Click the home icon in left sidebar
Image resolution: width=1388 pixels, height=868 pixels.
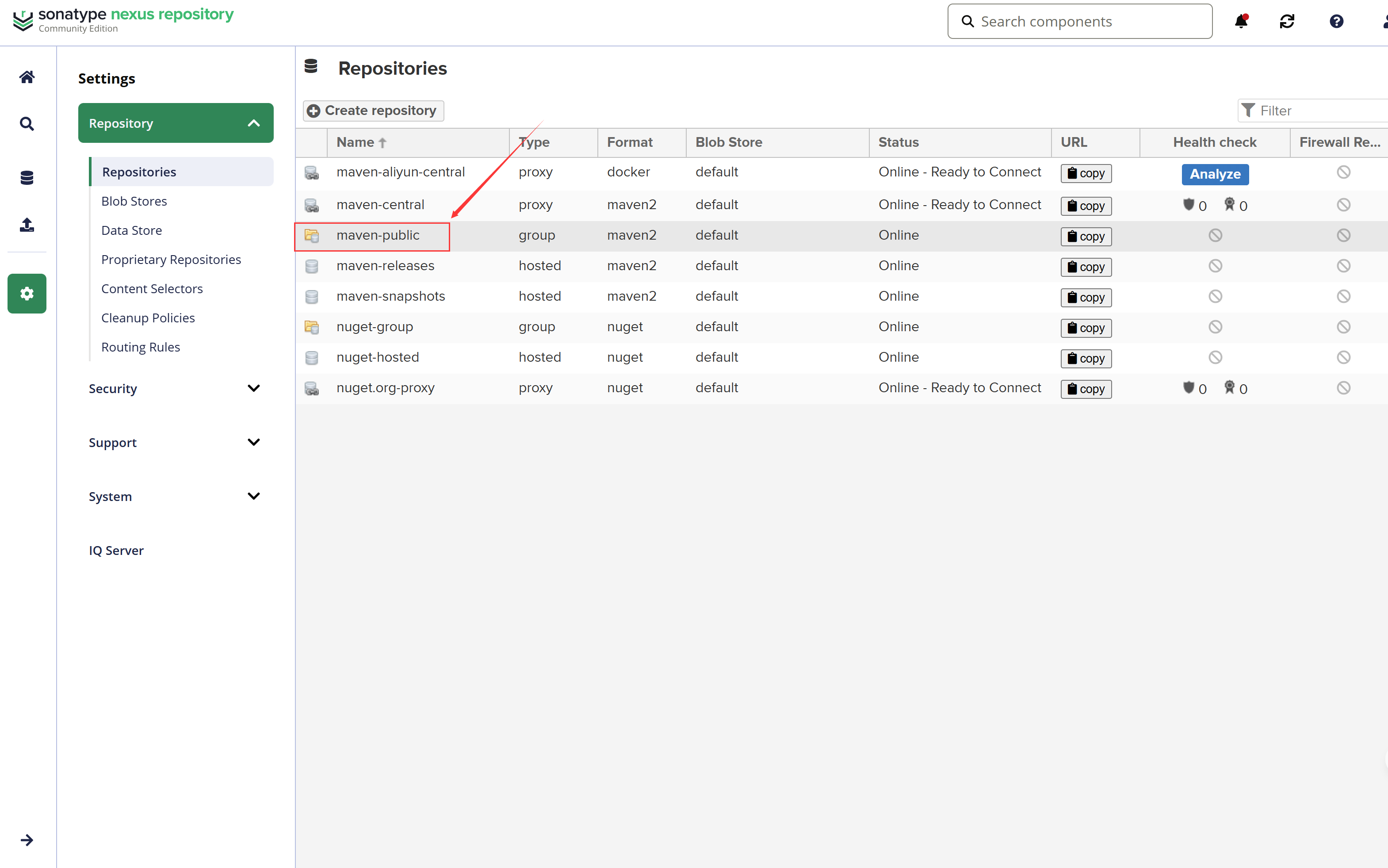click(27, 77)
